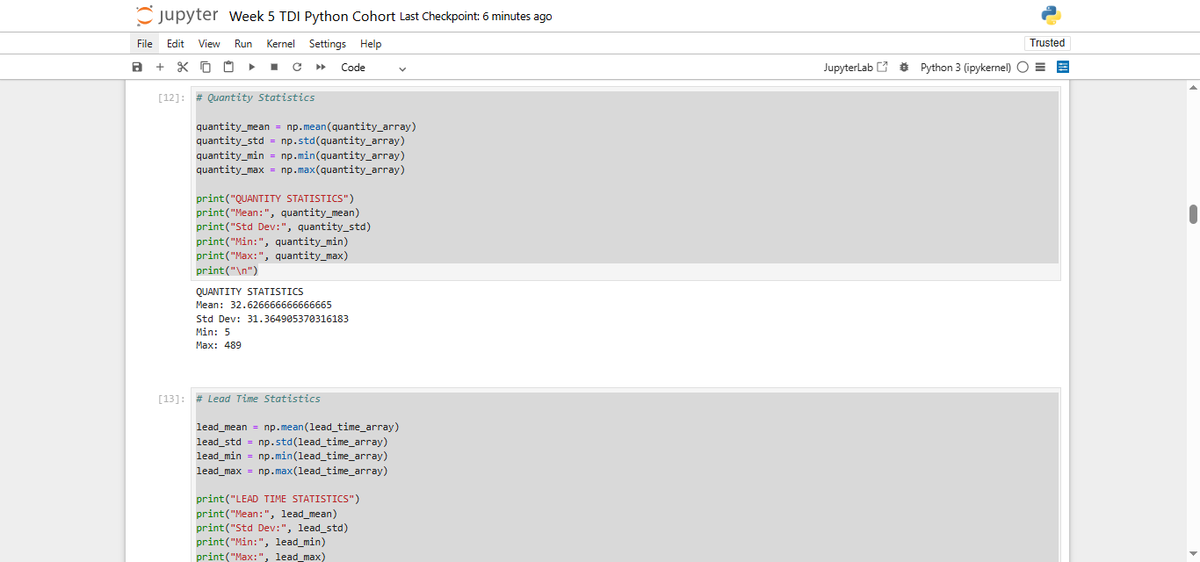The image size is (1200, 562).
Task: Open the Run menu
Action: pos(243,43)
